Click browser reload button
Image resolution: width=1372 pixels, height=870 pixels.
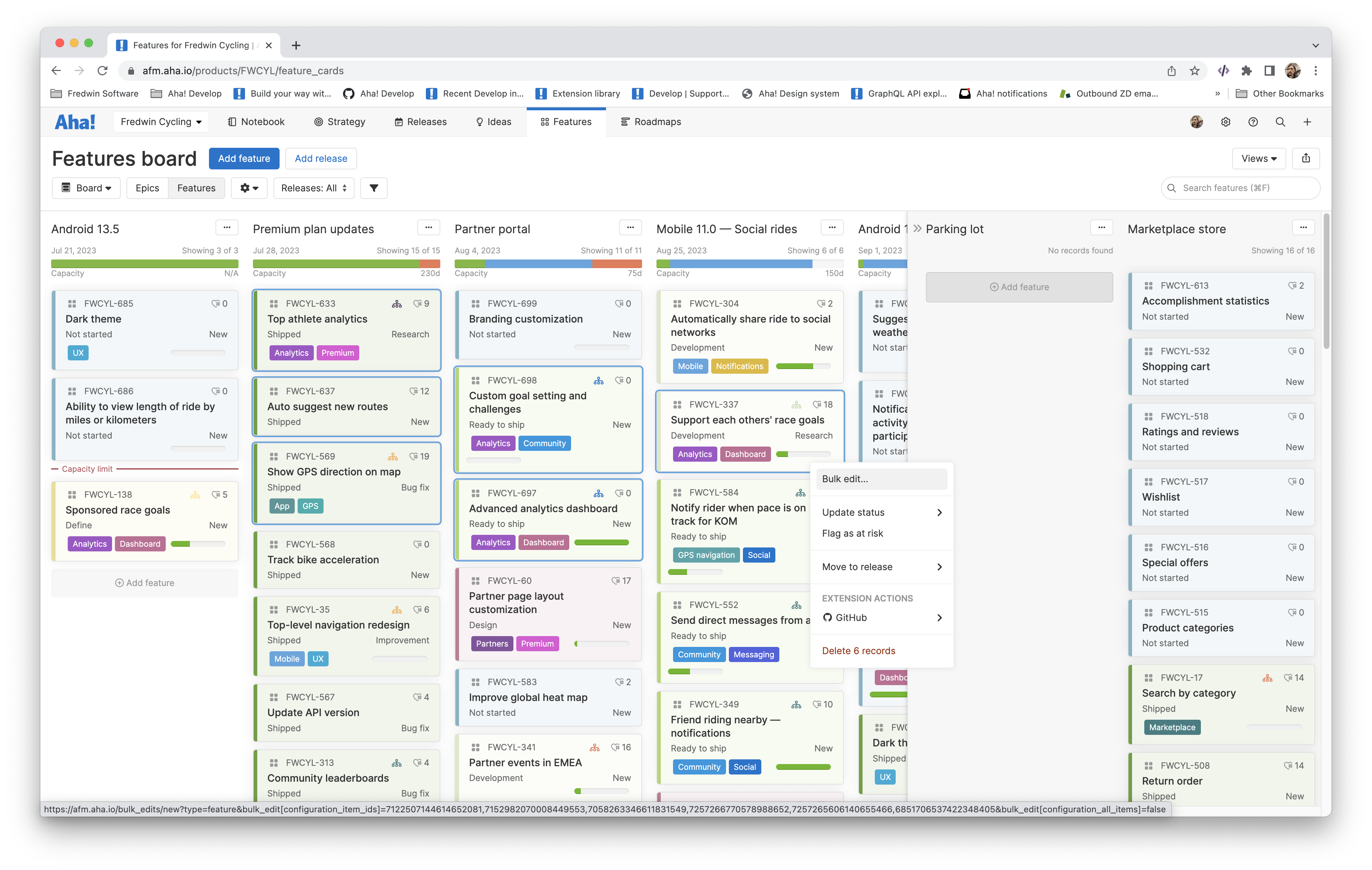(x=103, y=71)
